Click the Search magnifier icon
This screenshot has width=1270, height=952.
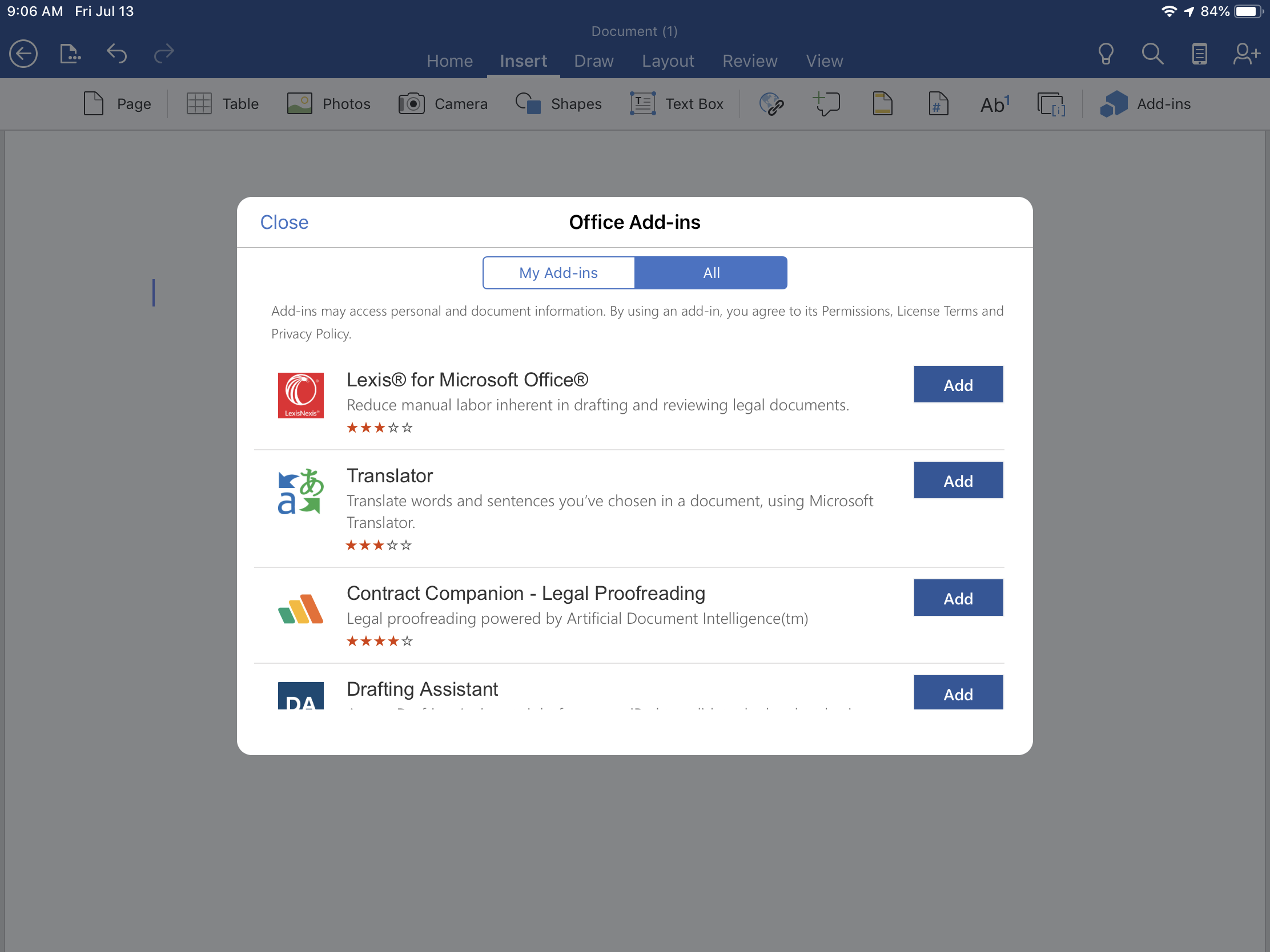click(1152, 54)
